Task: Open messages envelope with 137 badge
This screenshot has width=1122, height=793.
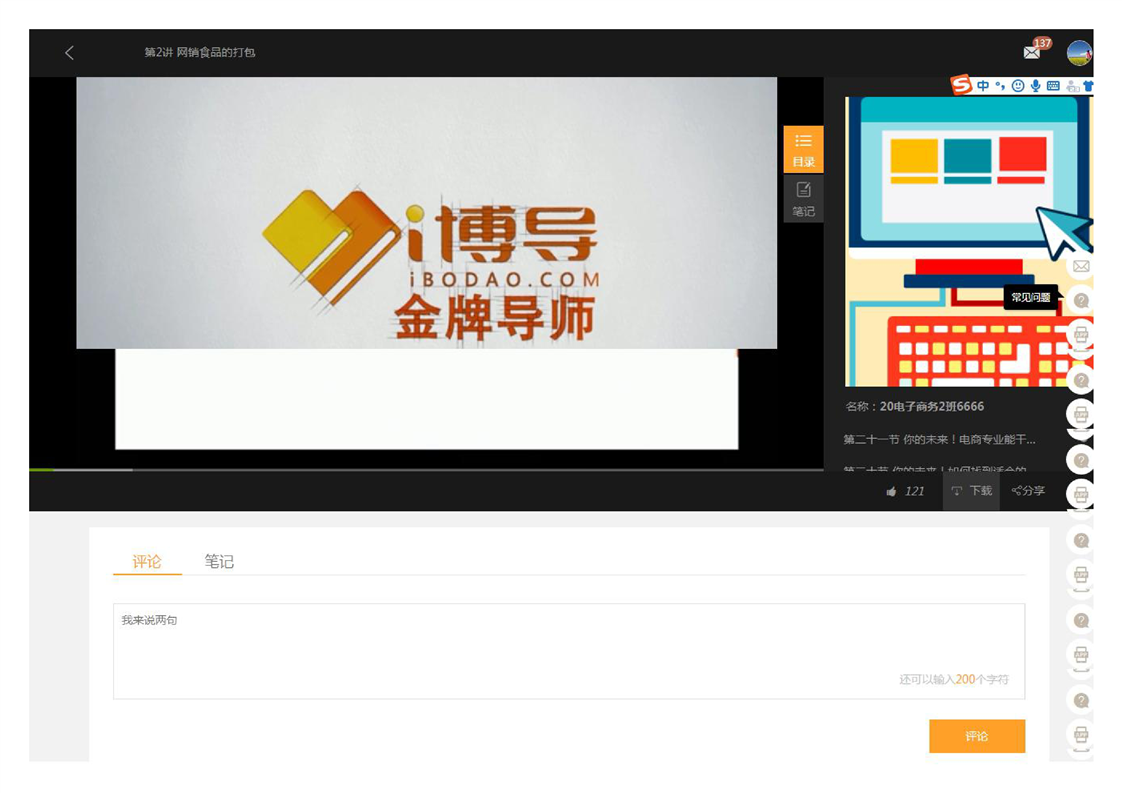Action: (1032, 53)
